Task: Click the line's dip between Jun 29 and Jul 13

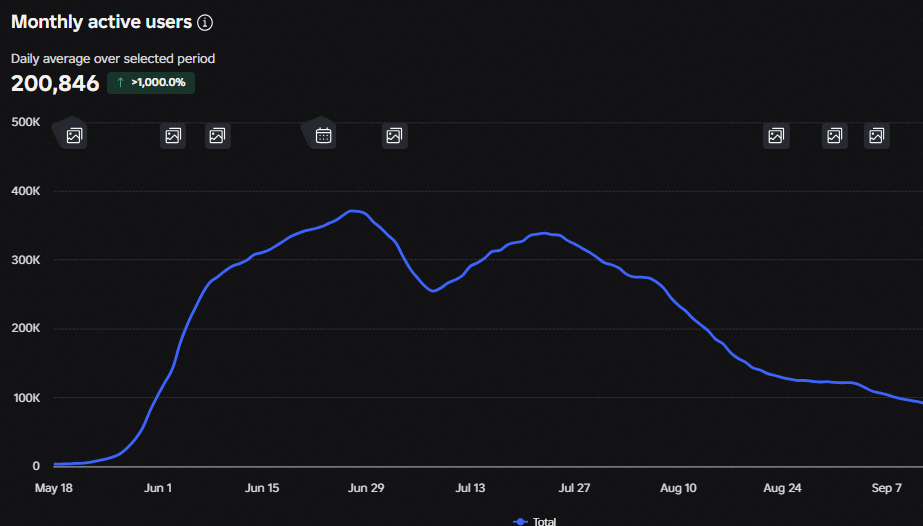Action: tap(433, 291)
